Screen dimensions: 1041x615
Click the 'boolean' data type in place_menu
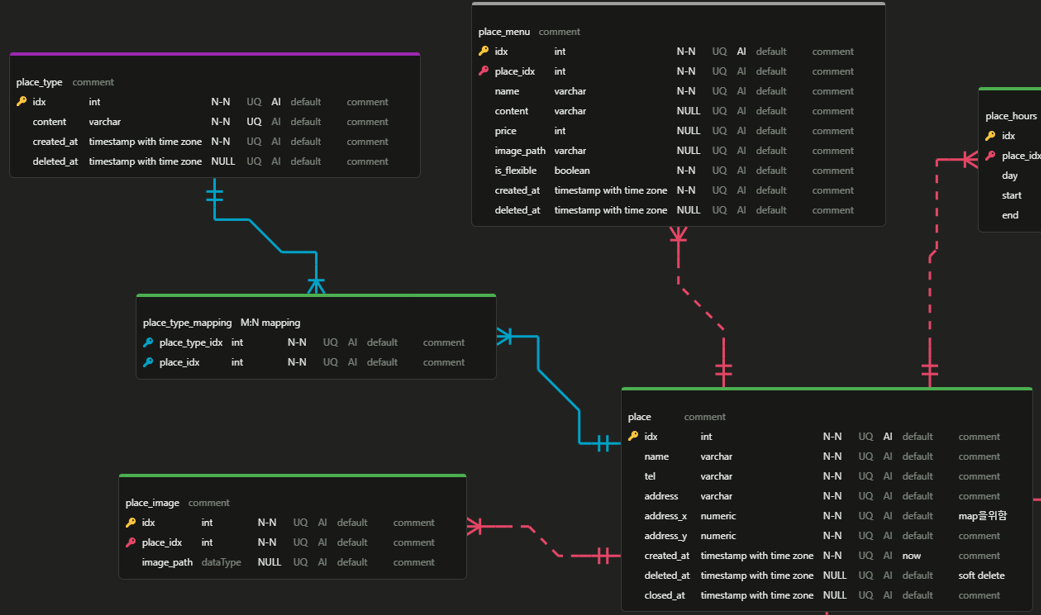pyautogui.click(x=572, y=171)
